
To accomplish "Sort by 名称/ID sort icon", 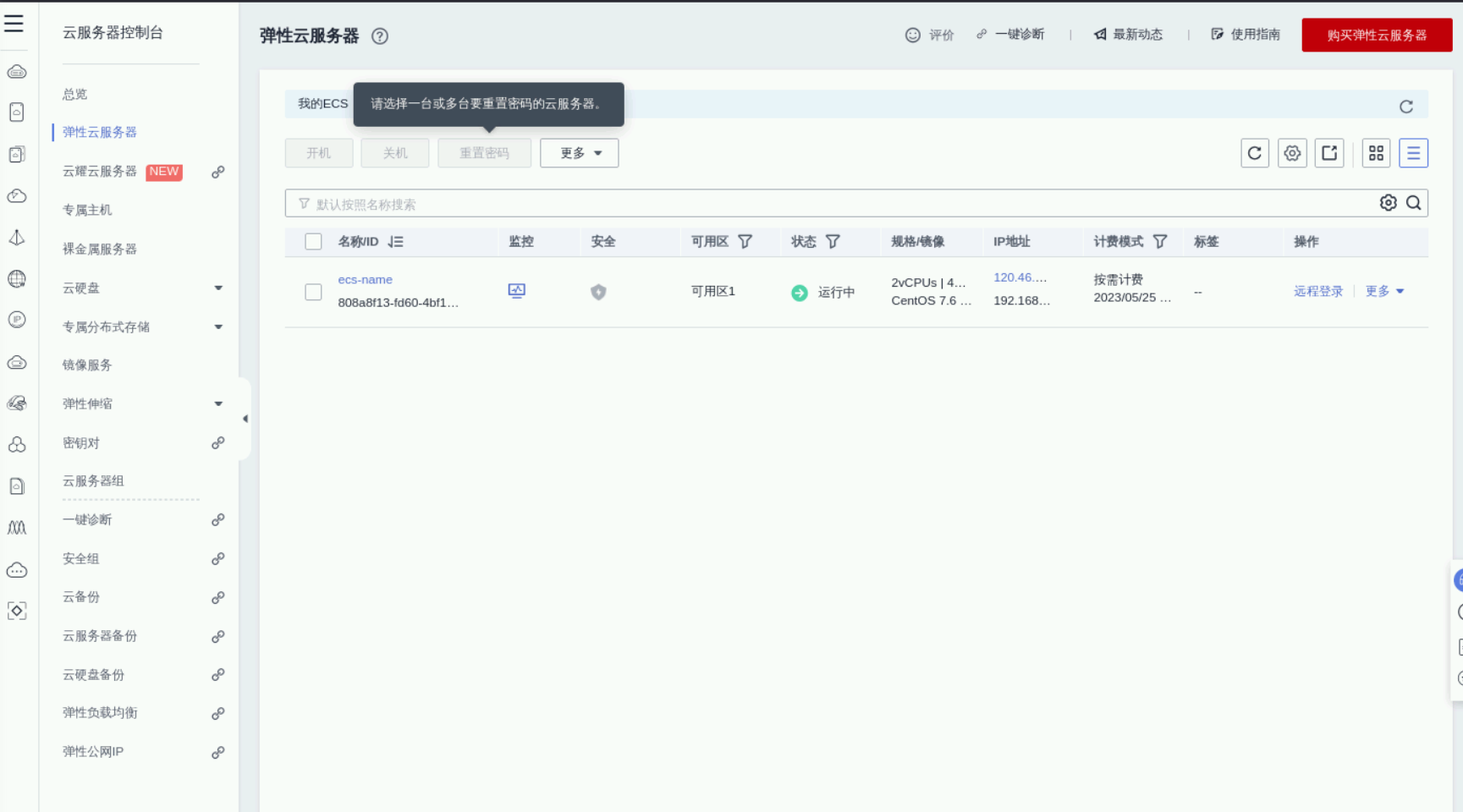I will [396, 242].
